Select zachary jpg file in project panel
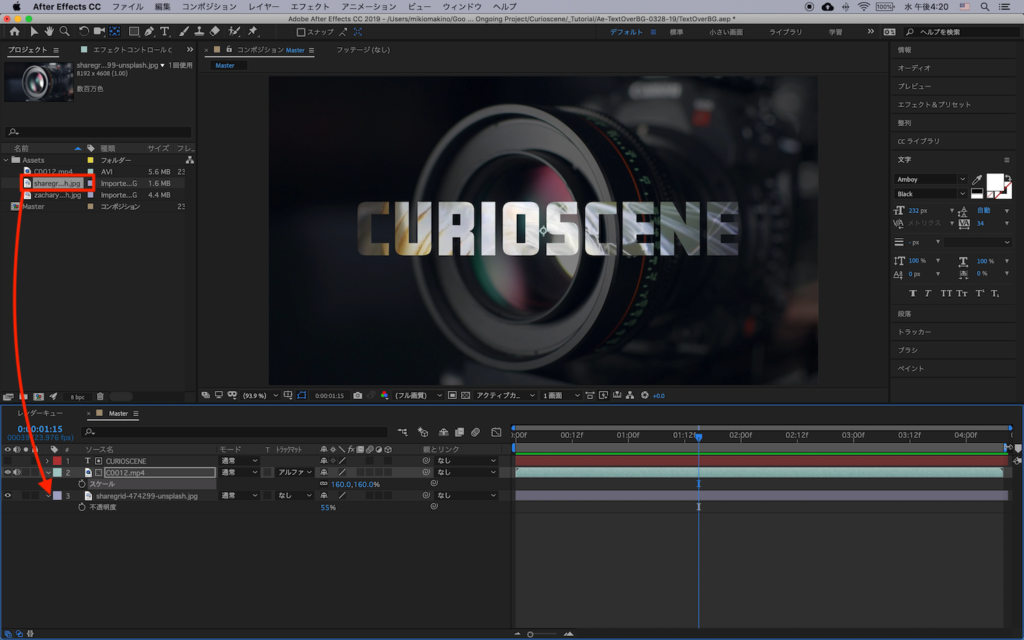 pos(56,195)
